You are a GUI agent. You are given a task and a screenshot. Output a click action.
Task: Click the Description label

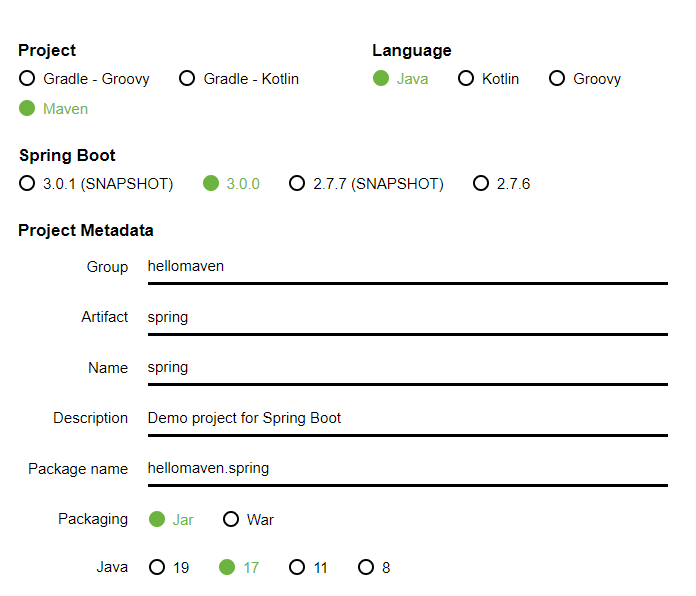click(91, 418)
